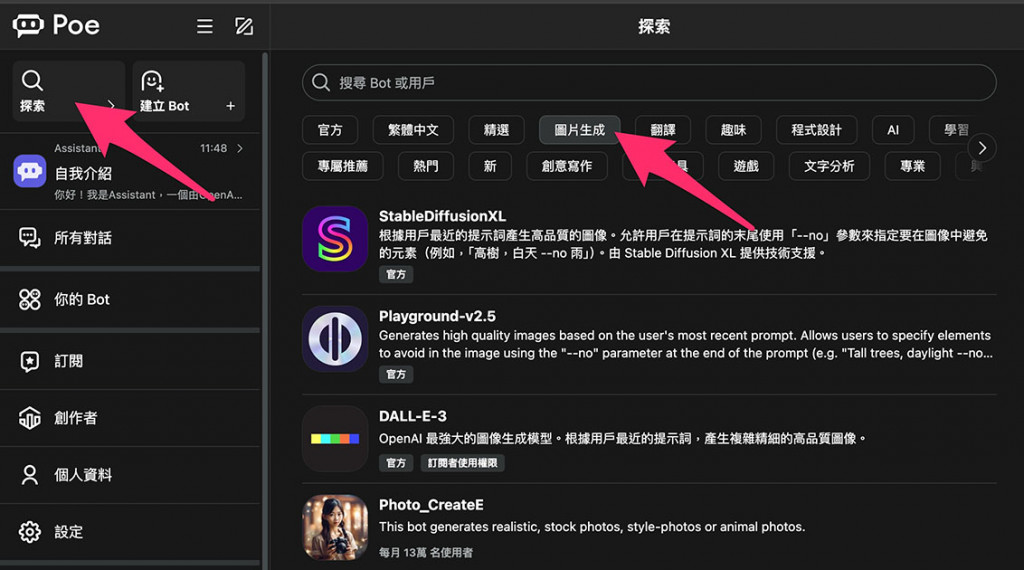Click the 所有對話 chat bubbles icon
The width and height of the screenshot is (1024, 570).
click(29, 238)
